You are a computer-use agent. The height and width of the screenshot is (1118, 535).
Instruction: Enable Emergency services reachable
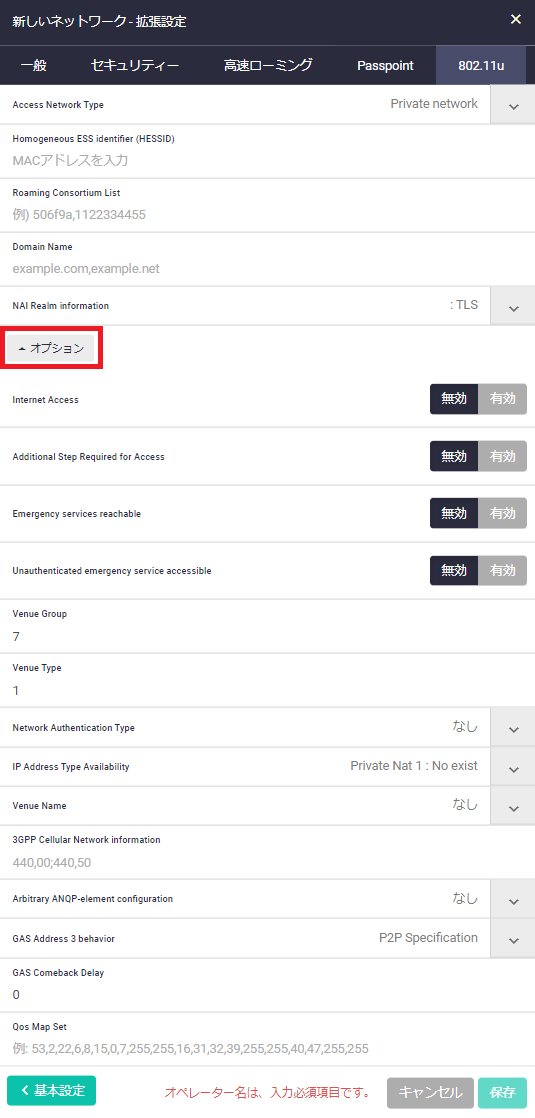click(502, 513)
